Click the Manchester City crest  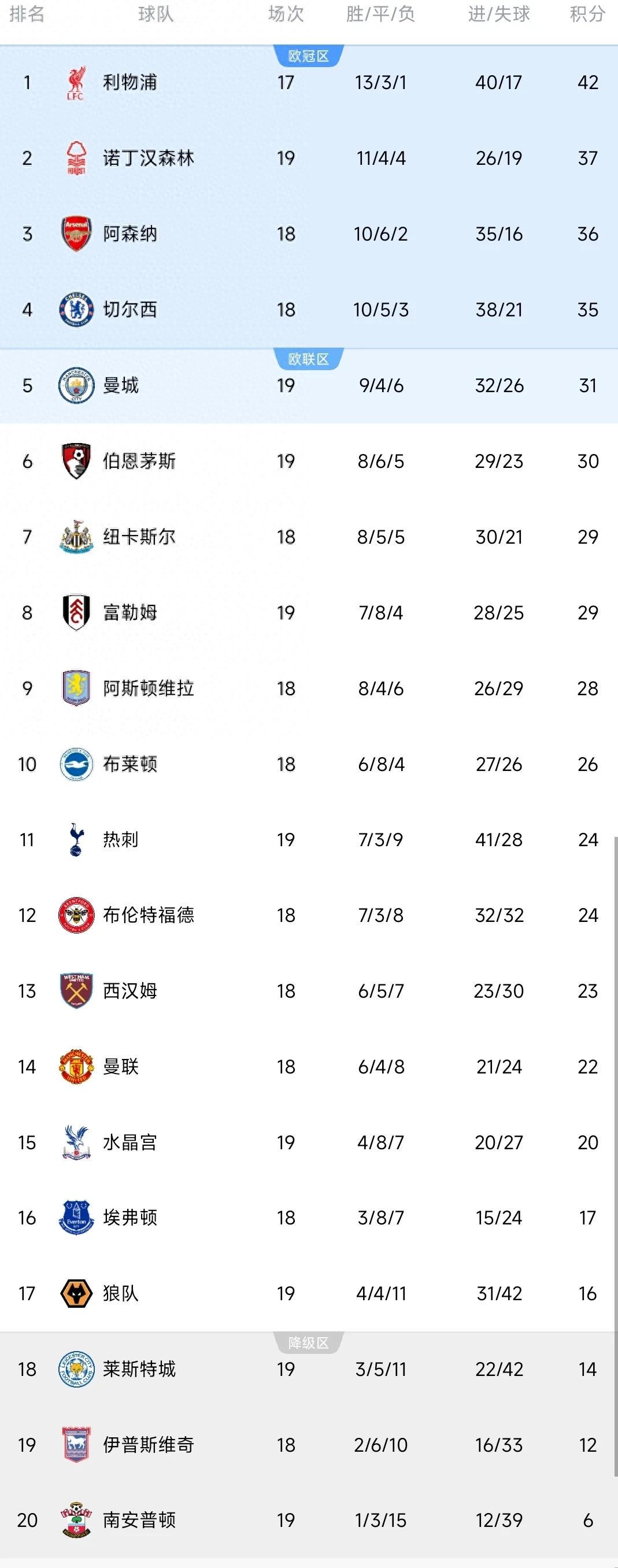[76, 385]
